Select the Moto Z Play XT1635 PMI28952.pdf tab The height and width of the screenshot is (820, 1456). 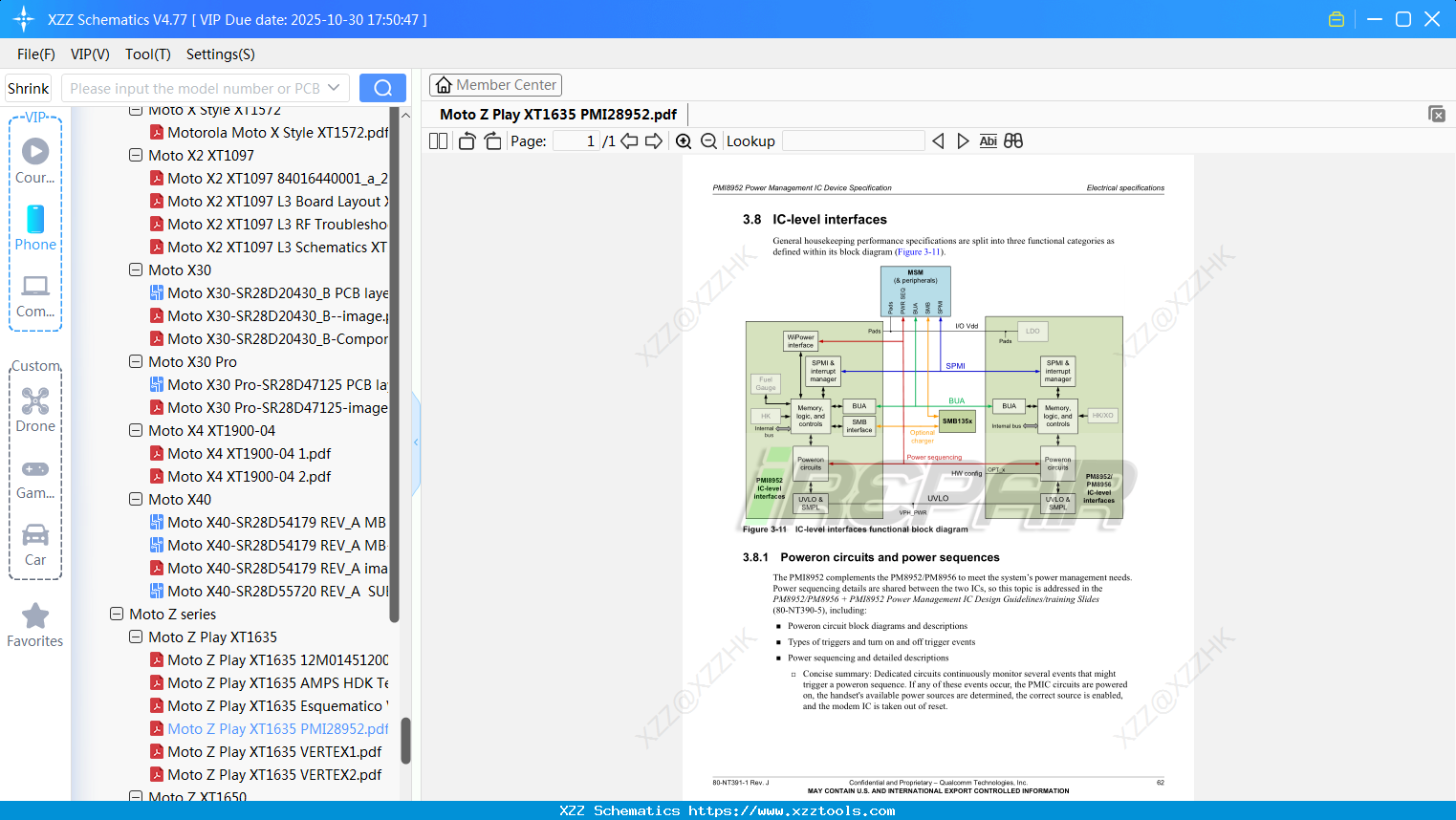[558, 115]
